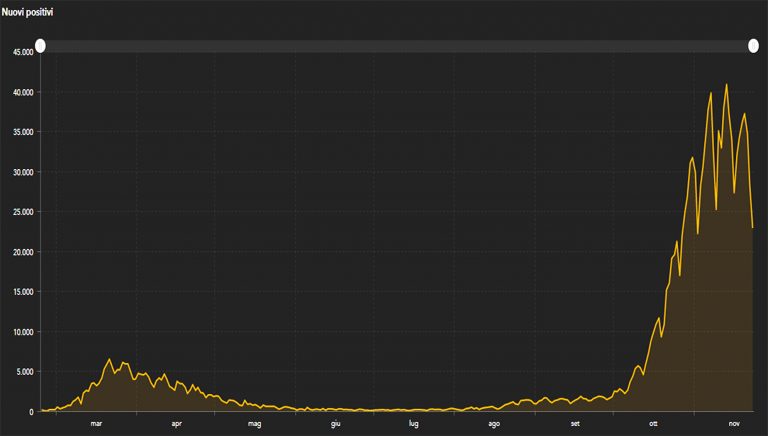Click the 15.000 y-axis label
768x436 pixels.
23,291
